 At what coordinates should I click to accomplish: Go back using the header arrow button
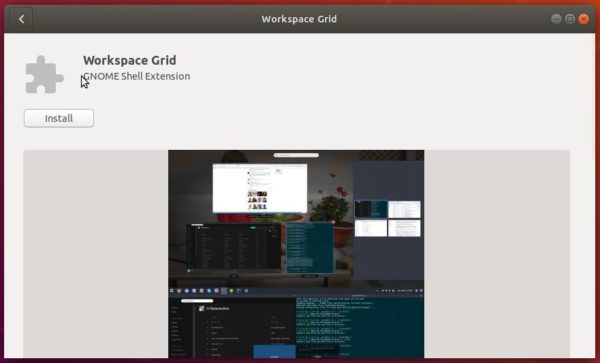click(x=21, y=19)
